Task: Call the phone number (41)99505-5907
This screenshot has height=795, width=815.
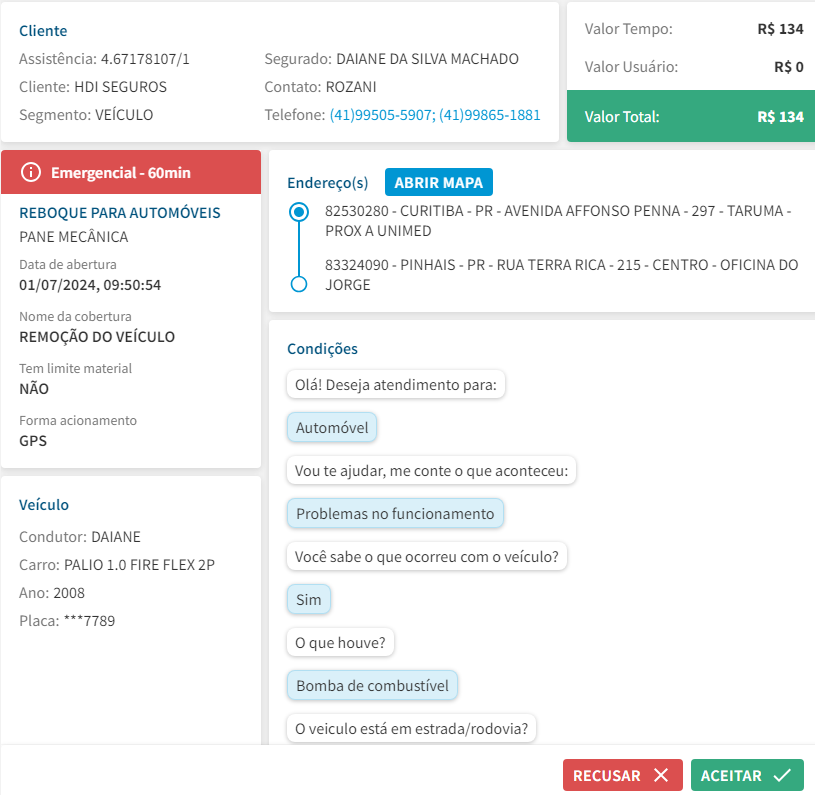Action: tap(381, 115)
